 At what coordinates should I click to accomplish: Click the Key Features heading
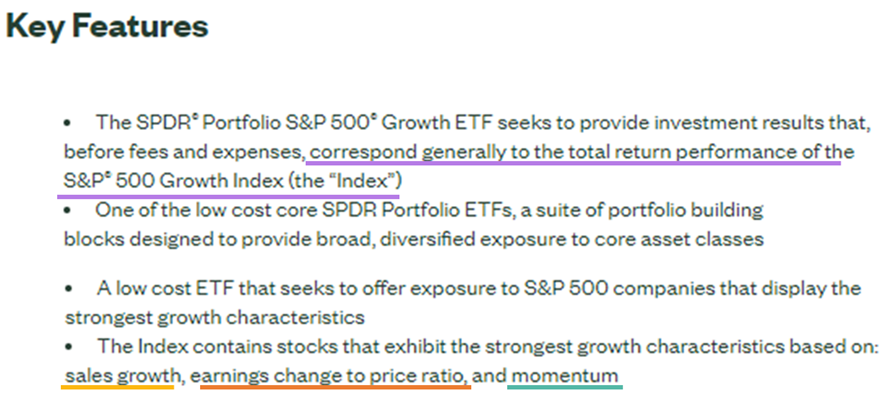[107, 26]
